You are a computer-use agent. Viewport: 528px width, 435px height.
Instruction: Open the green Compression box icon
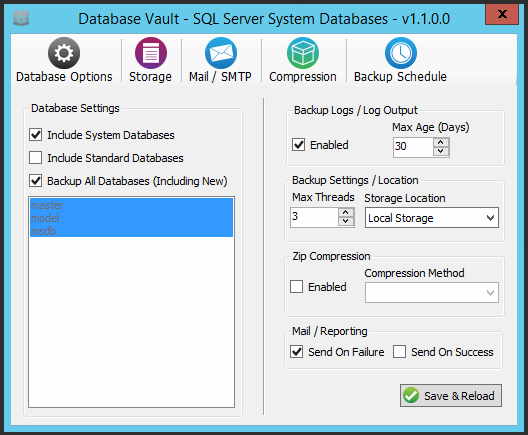[x=303, y=53]
